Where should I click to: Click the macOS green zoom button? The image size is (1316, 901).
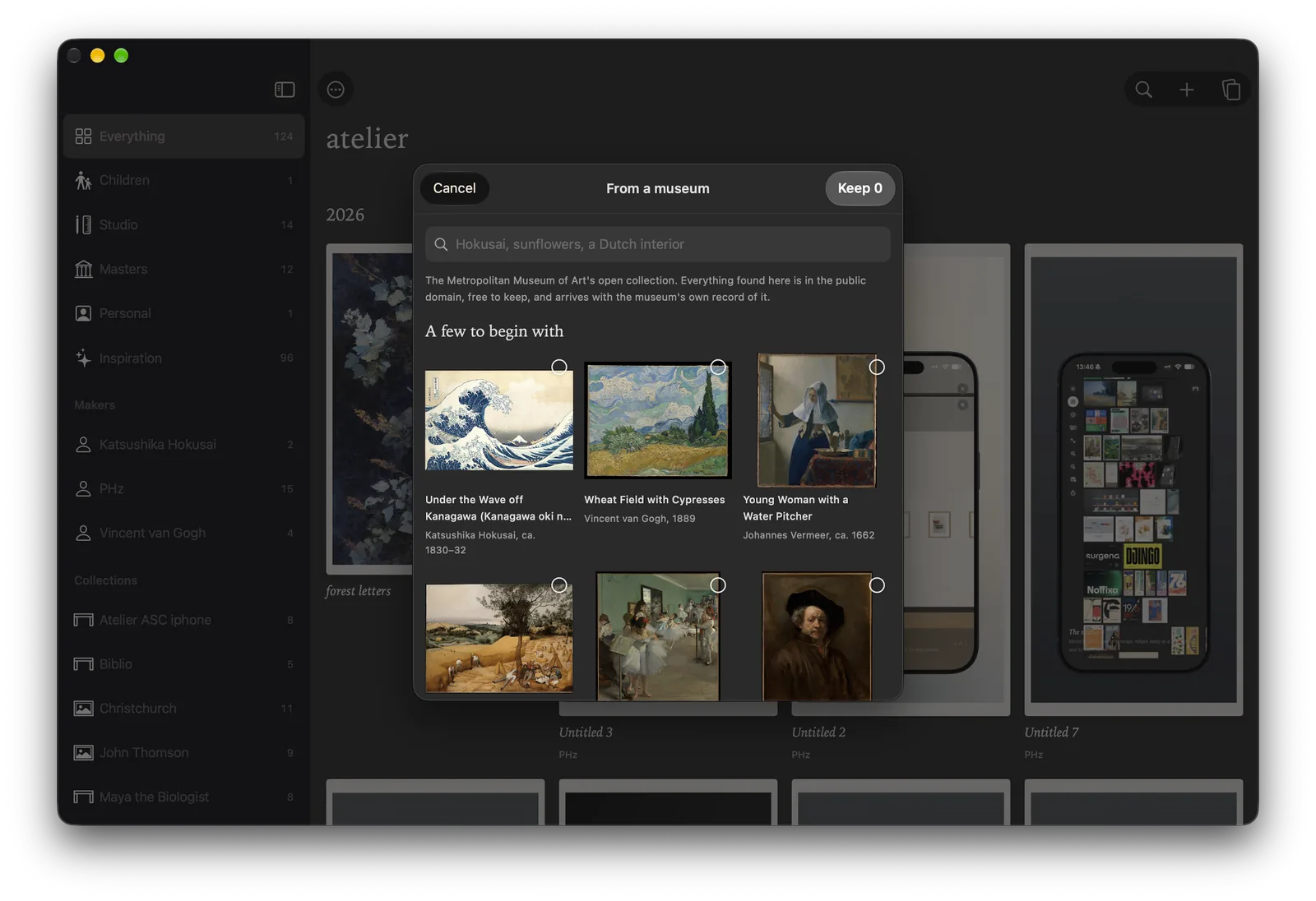point(121,56)
